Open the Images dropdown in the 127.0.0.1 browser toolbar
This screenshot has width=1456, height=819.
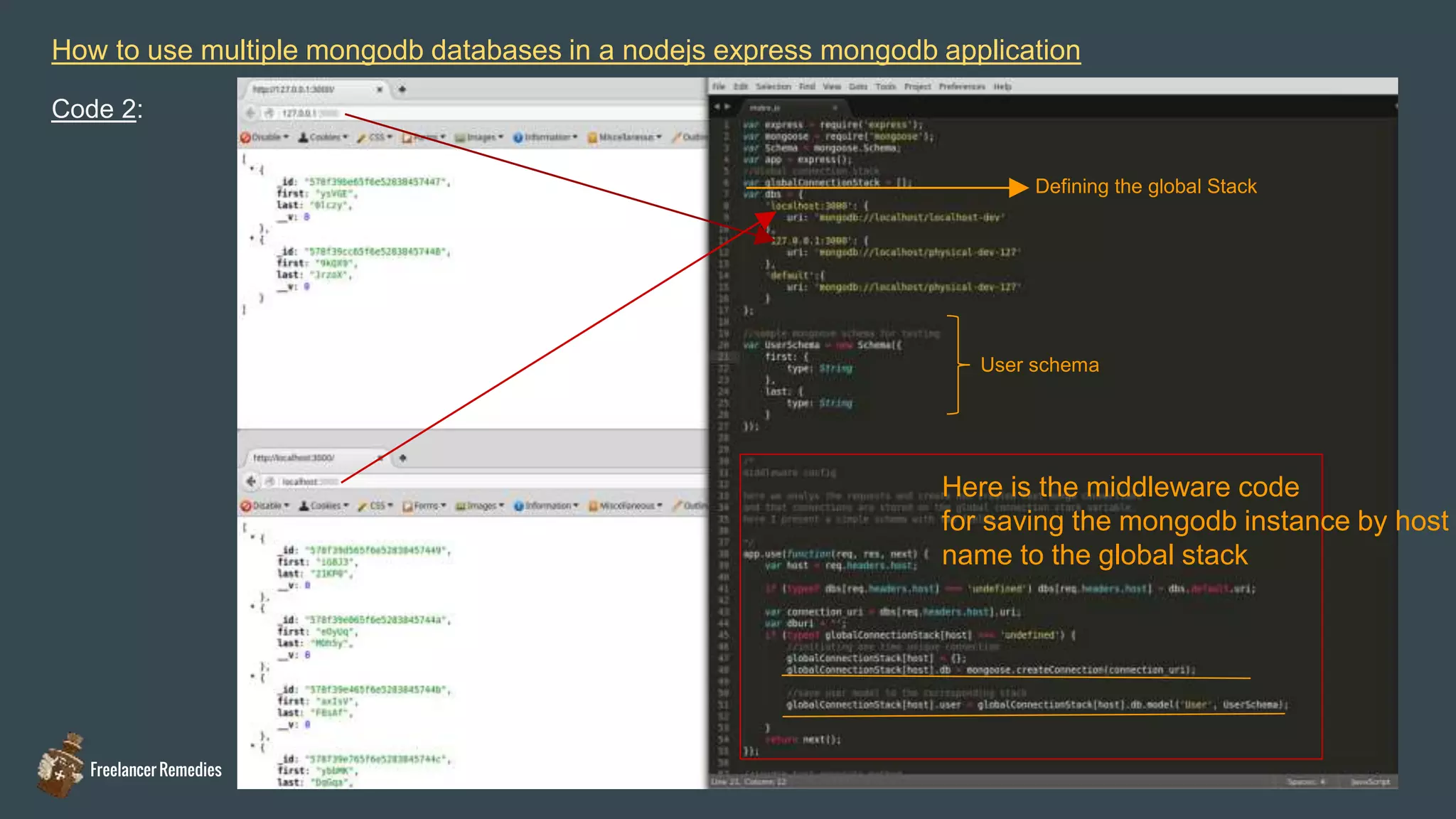480,136
